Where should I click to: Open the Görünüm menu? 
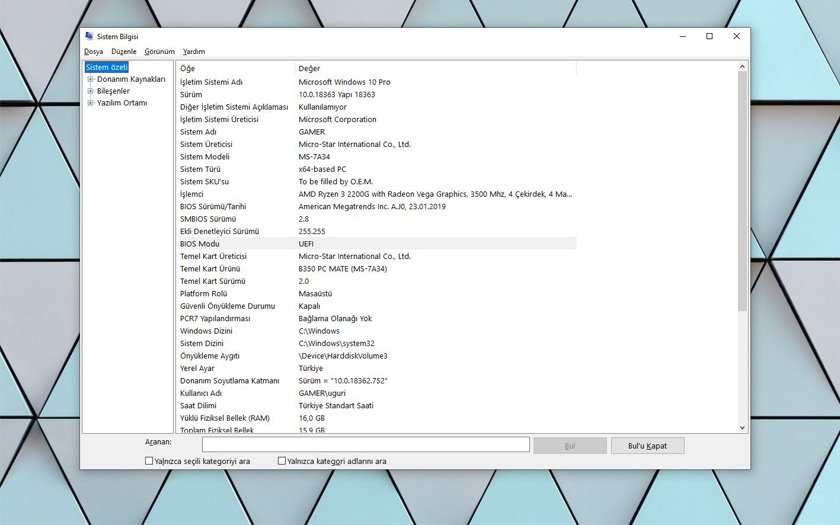(x=159, y=51)
